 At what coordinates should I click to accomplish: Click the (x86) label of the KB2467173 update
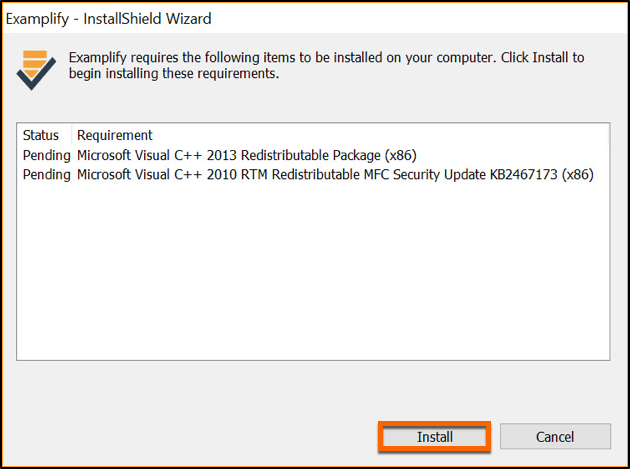tap(578, 174)
